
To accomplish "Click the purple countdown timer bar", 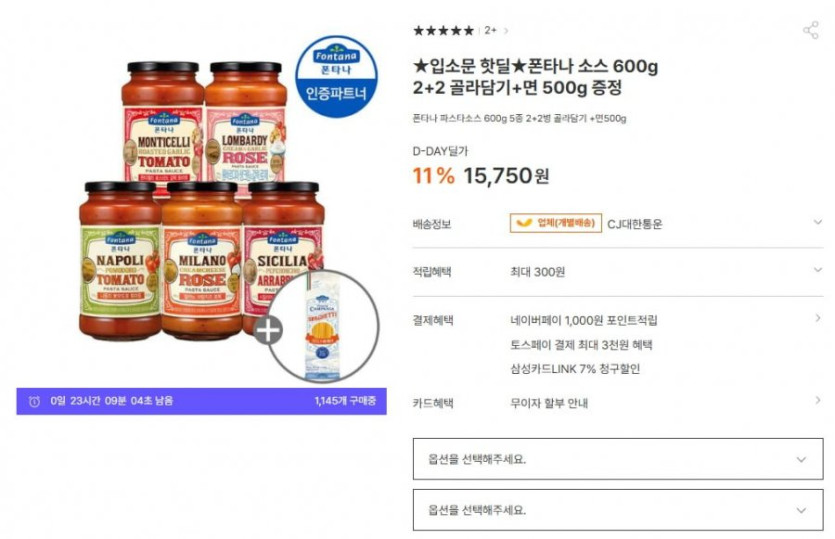I will pyautogui.click(x=201, y=401).
